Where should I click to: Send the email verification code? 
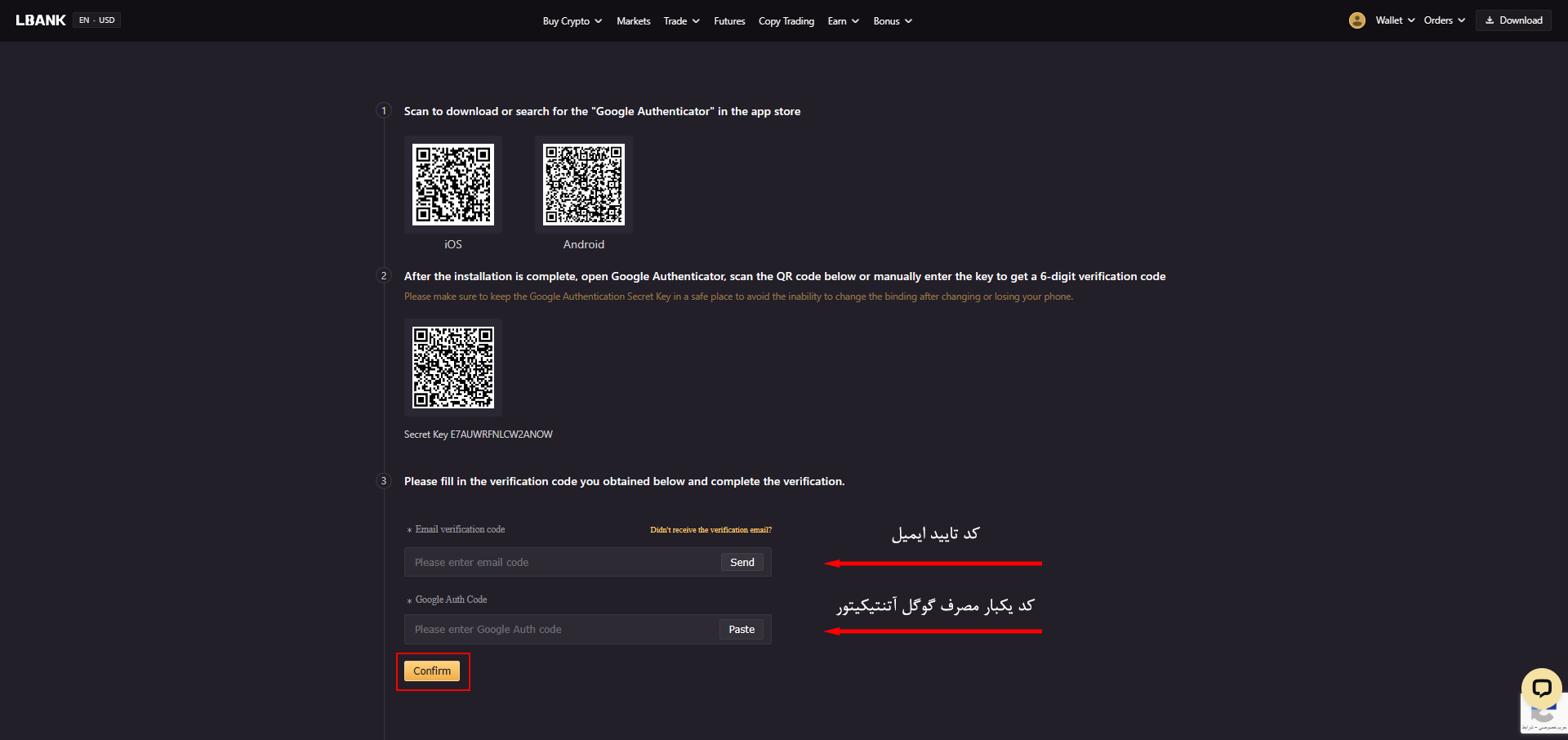point(742,562)
